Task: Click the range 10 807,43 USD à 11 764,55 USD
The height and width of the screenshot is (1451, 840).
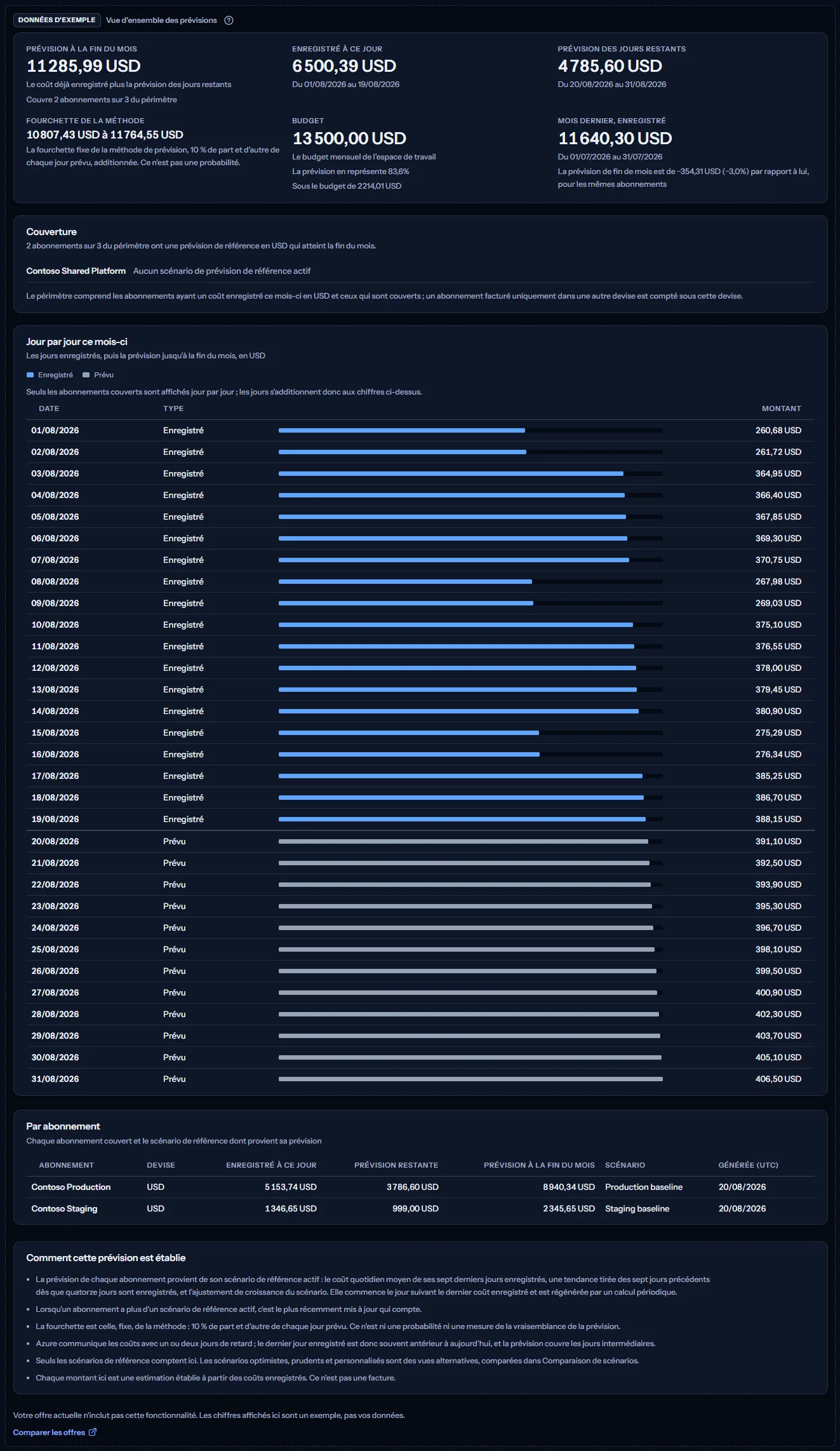Action: point(105,135)
